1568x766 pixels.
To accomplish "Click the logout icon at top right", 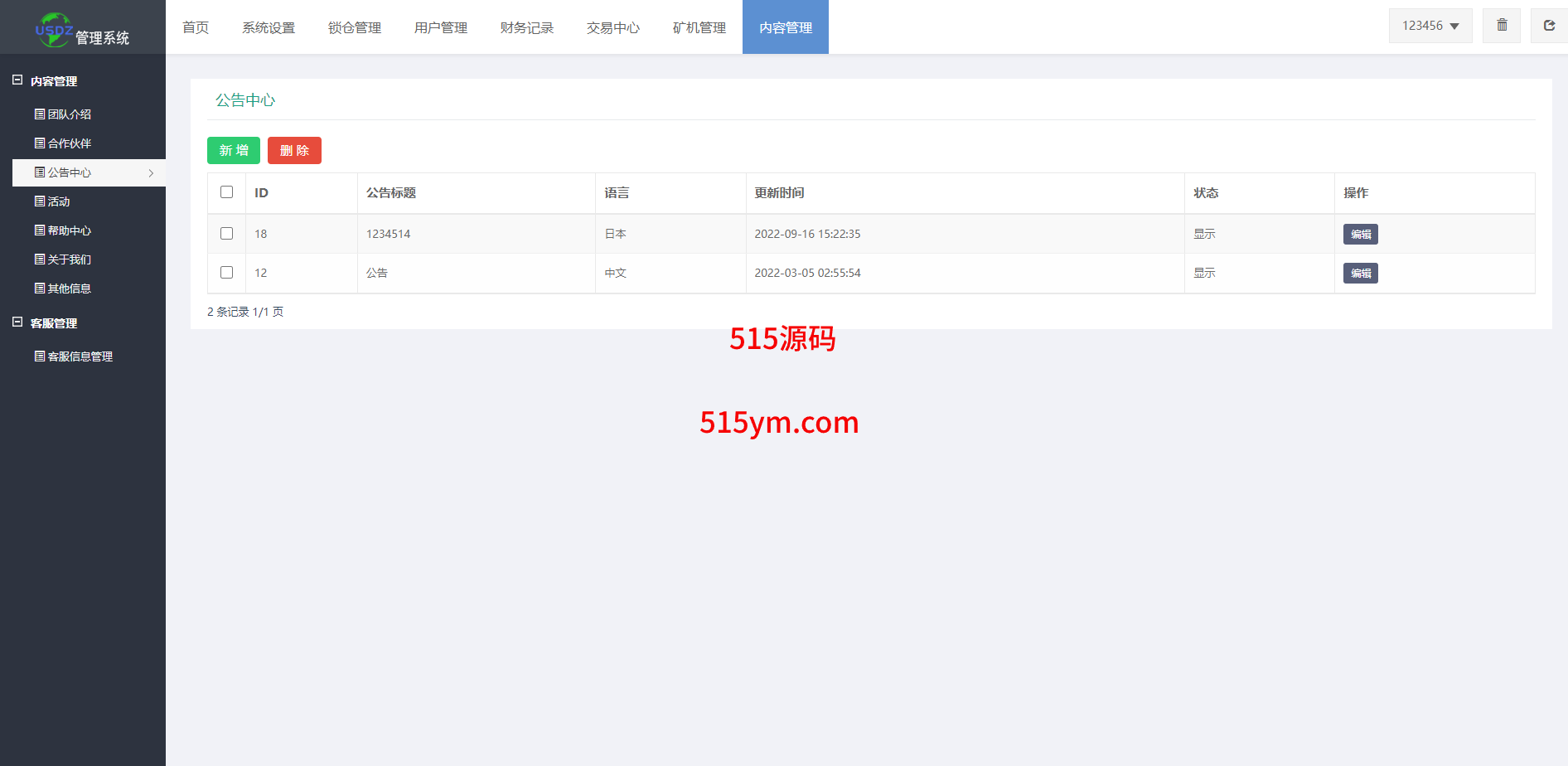I will 1548,26.
